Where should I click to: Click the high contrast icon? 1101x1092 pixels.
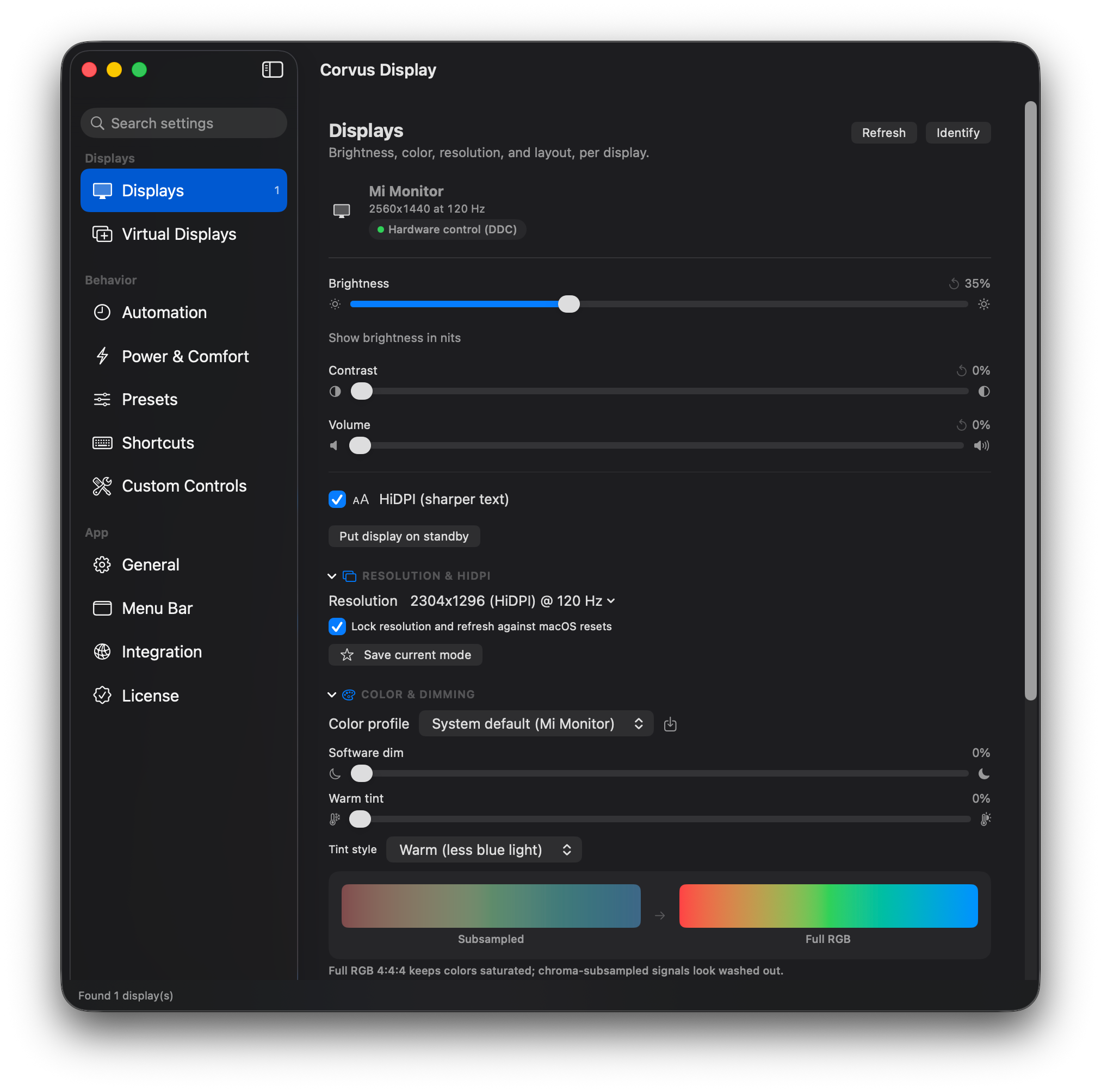coord(984,392)
